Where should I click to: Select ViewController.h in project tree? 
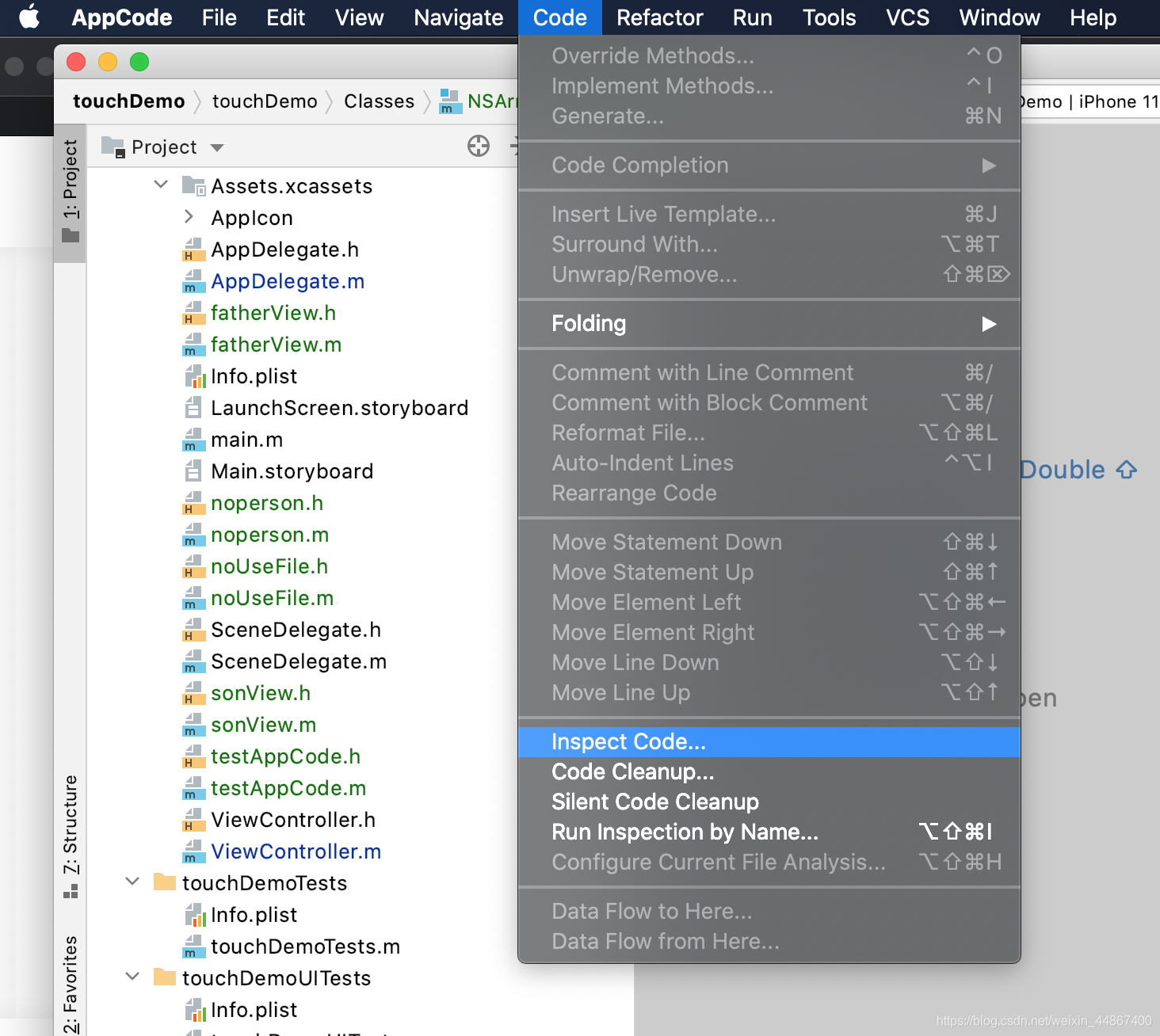click(293, 820)
